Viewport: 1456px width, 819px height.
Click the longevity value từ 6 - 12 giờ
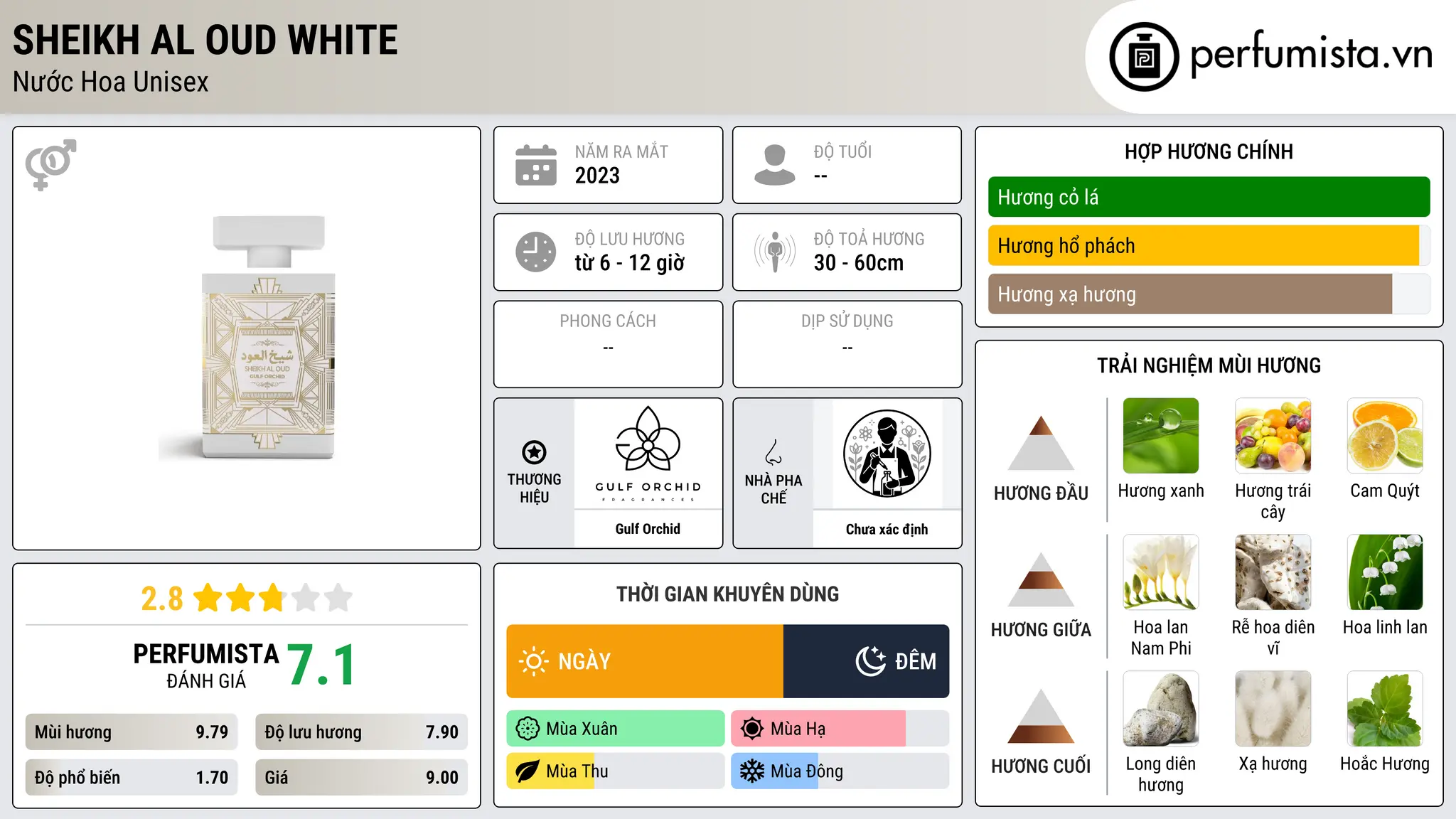[630, 263]
